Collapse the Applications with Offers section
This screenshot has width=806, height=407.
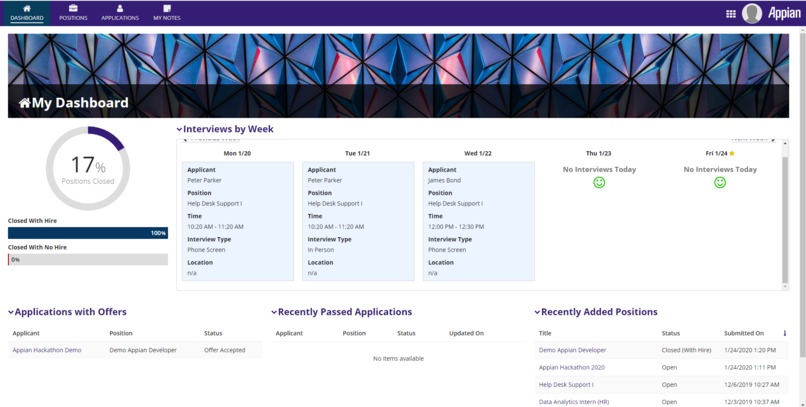pyautogui.click(x=11, y=312)
